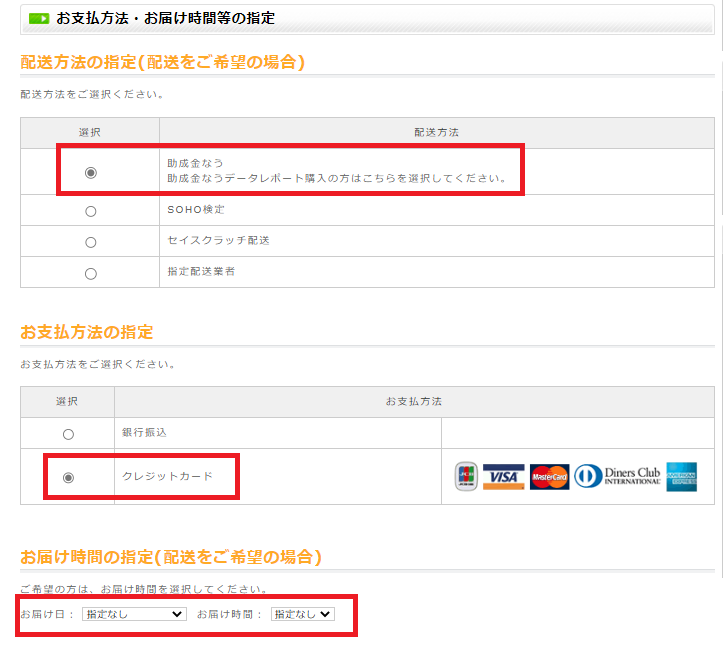Viewport: 723px width, 647px height.
Task: Click the VISA card logo
Action: [503, 477]
